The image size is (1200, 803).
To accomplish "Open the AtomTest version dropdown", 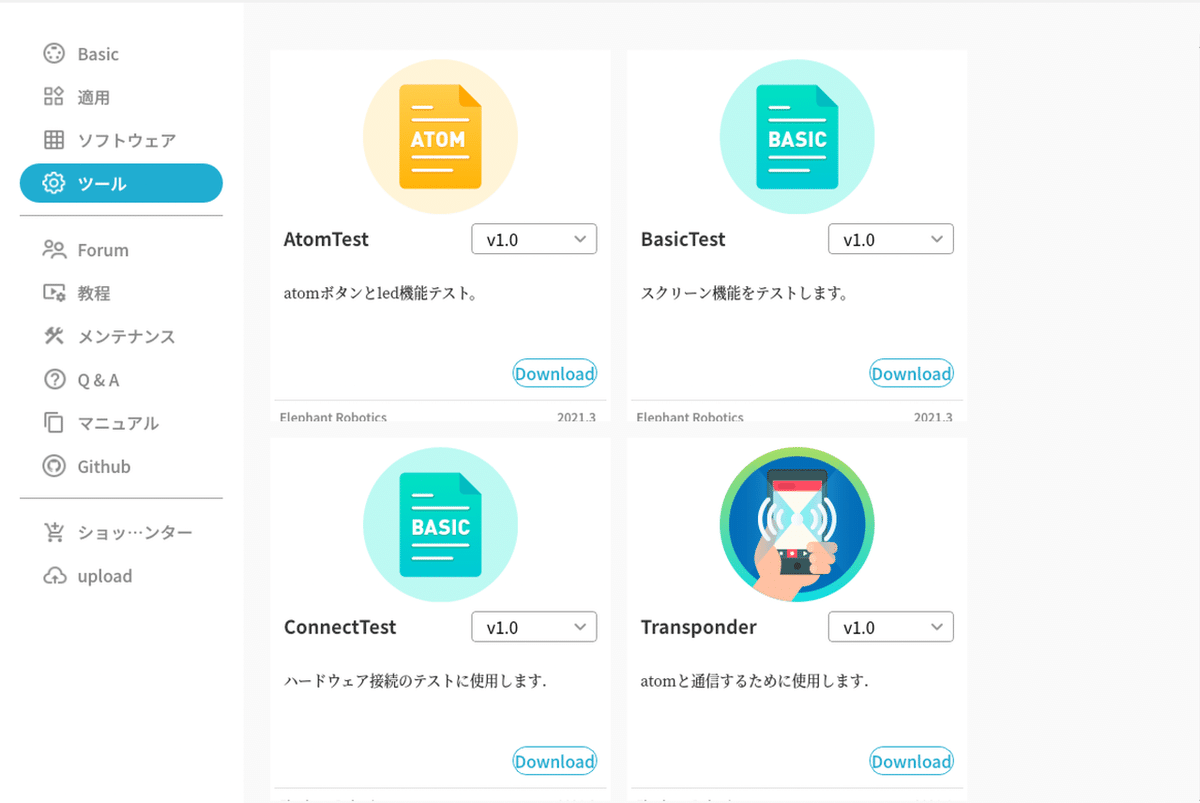I will tap(533, 239).
